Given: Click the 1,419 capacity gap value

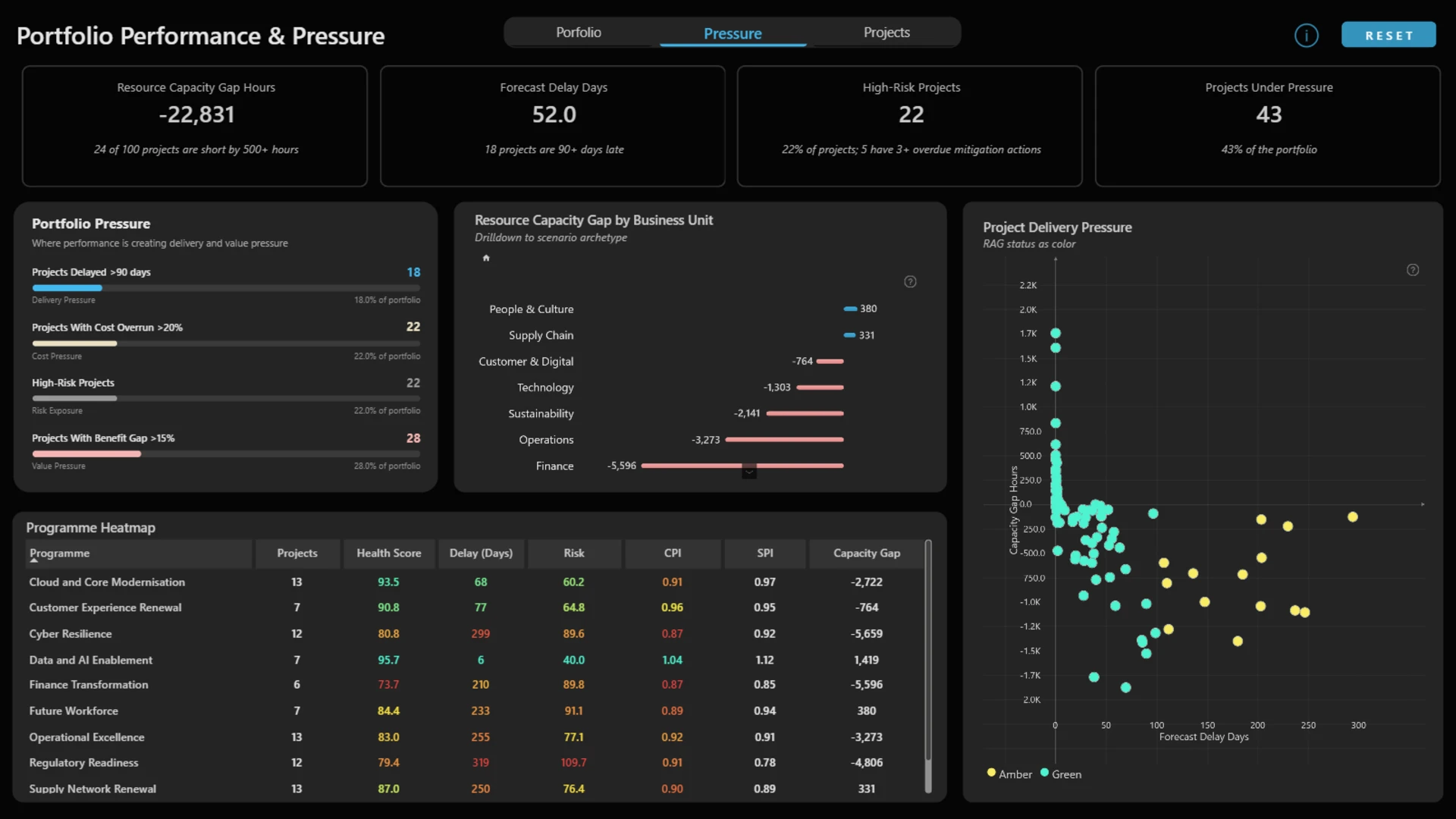Looking at the screenshot, I should (x=867, y=661).
